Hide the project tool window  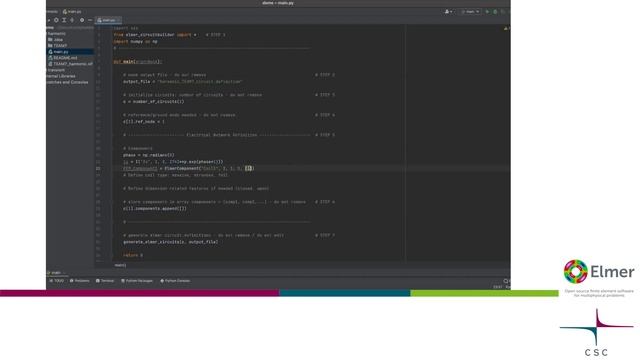click(90, 20)
